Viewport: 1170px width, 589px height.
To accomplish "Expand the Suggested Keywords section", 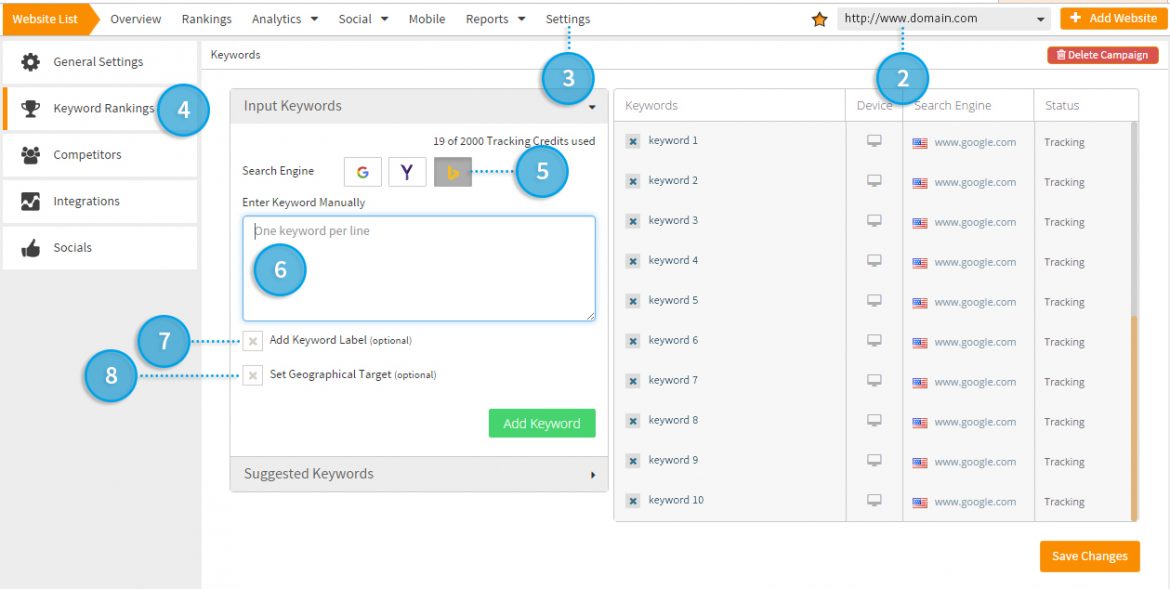I will [419, 474].
